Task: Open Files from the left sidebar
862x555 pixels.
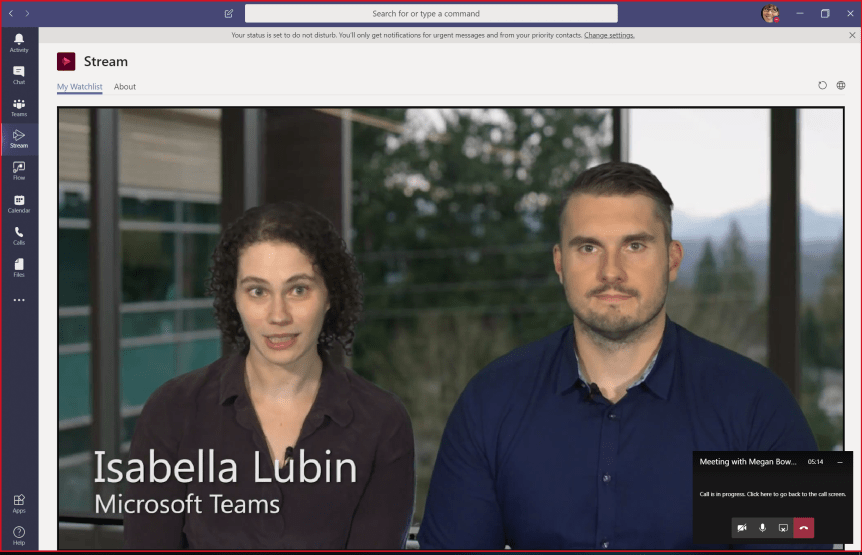Action: [19, 267]
